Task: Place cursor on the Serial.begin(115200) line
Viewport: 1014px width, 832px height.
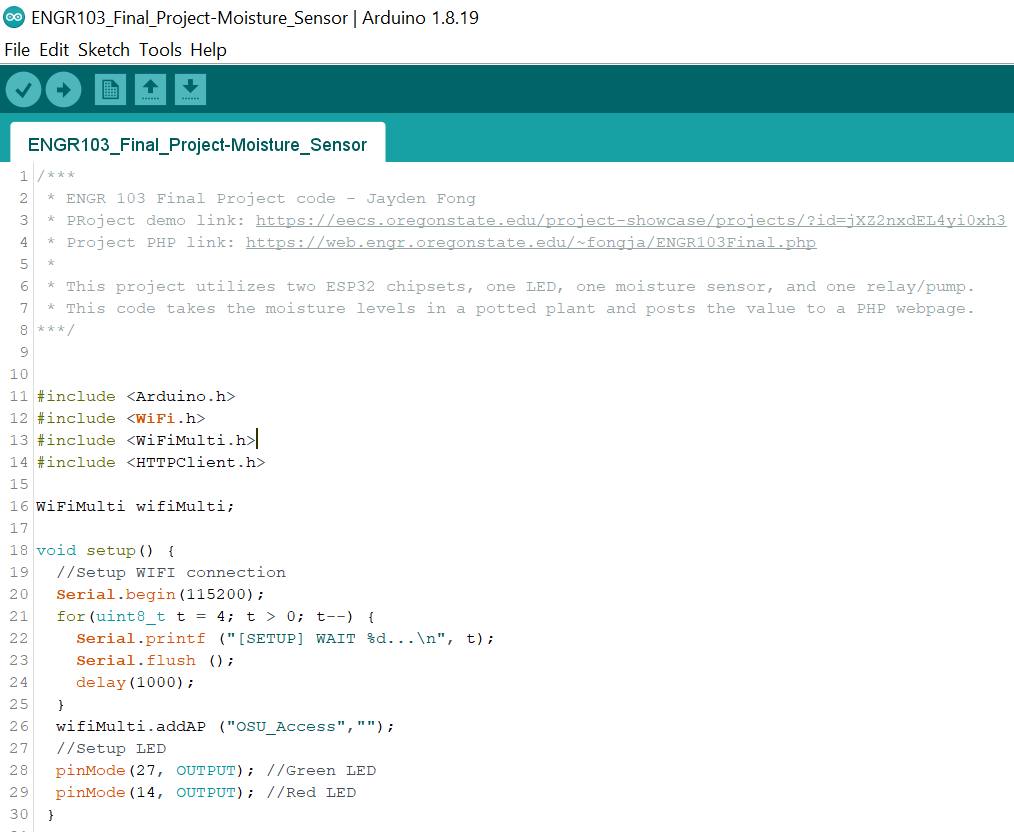Action: (160, 594)
